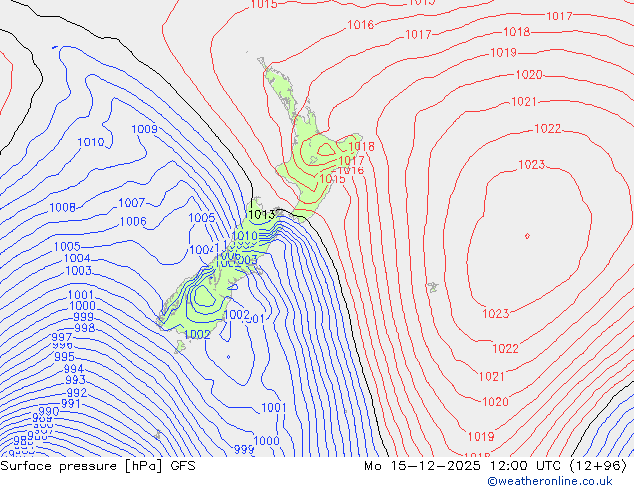
Task: Click the blue 997 isobar label
Action: click(x=62, y=337)
